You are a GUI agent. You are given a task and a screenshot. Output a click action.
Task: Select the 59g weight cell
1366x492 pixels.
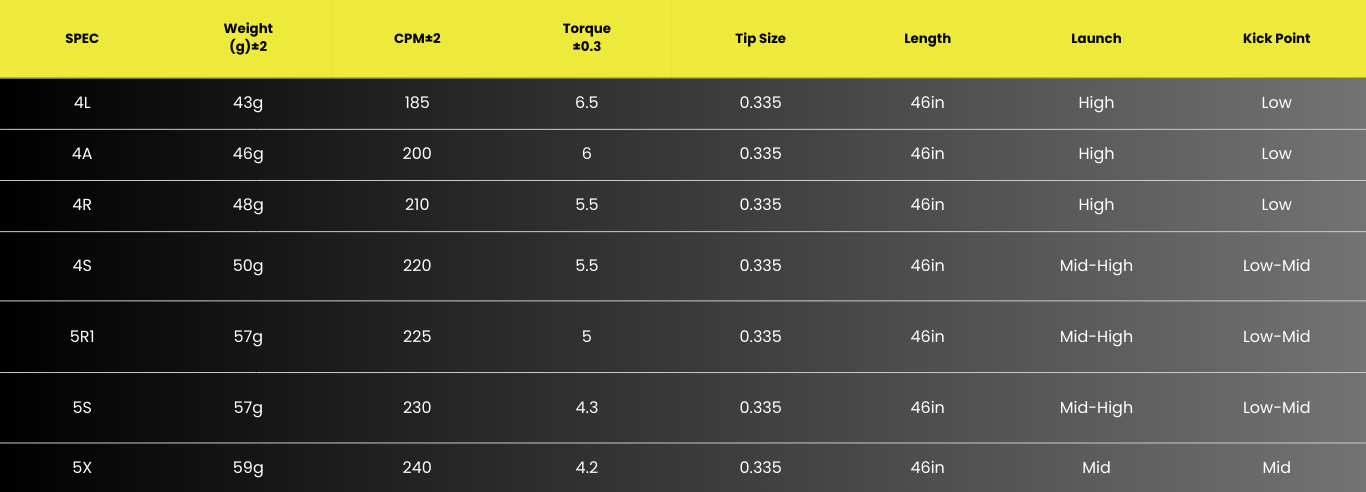(x=248, y=468)
